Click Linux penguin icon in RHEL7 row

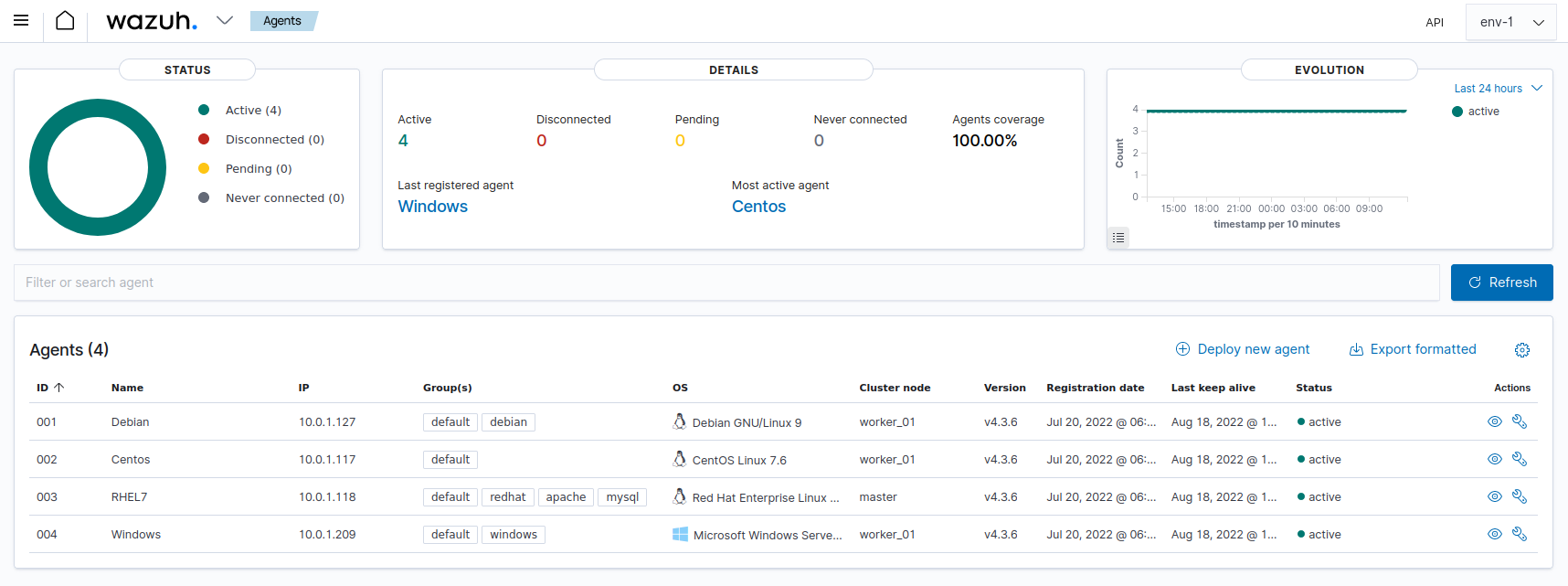[x=679, y=496]
